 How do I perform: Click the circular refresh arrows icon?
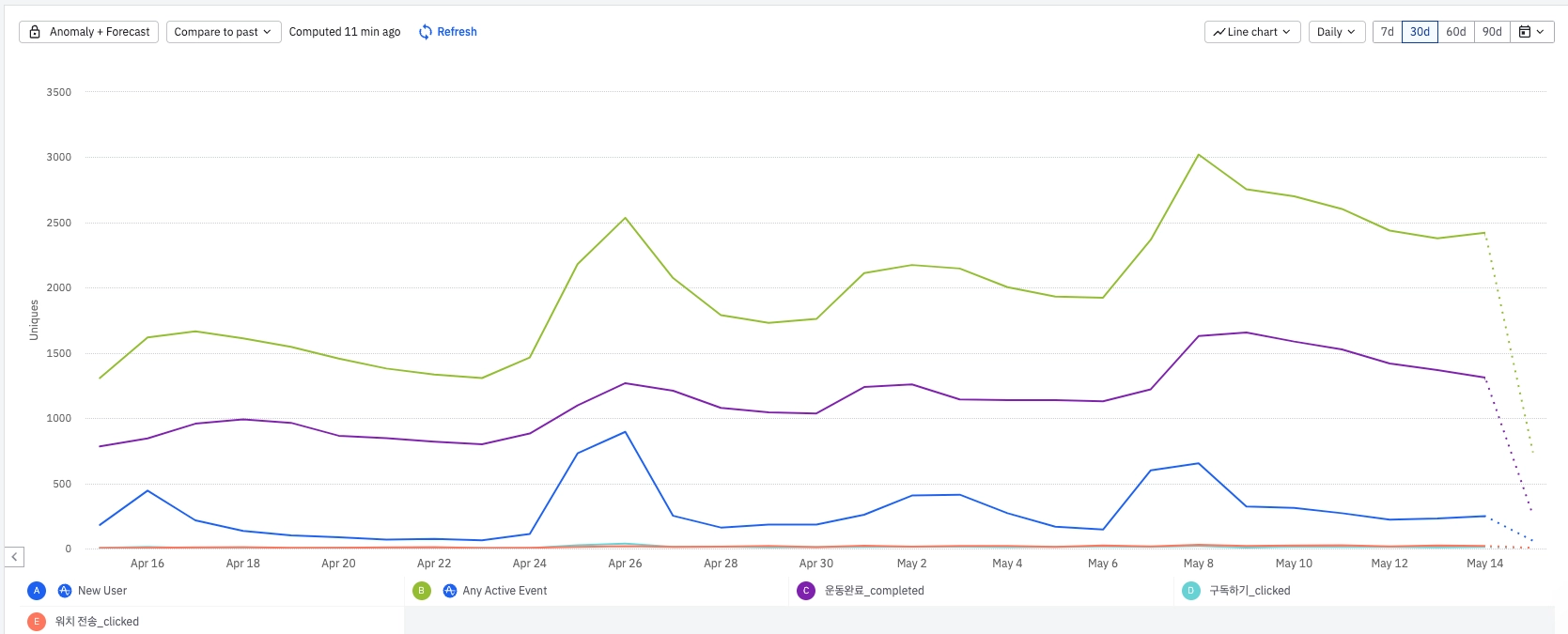click(x=426, y=32)
